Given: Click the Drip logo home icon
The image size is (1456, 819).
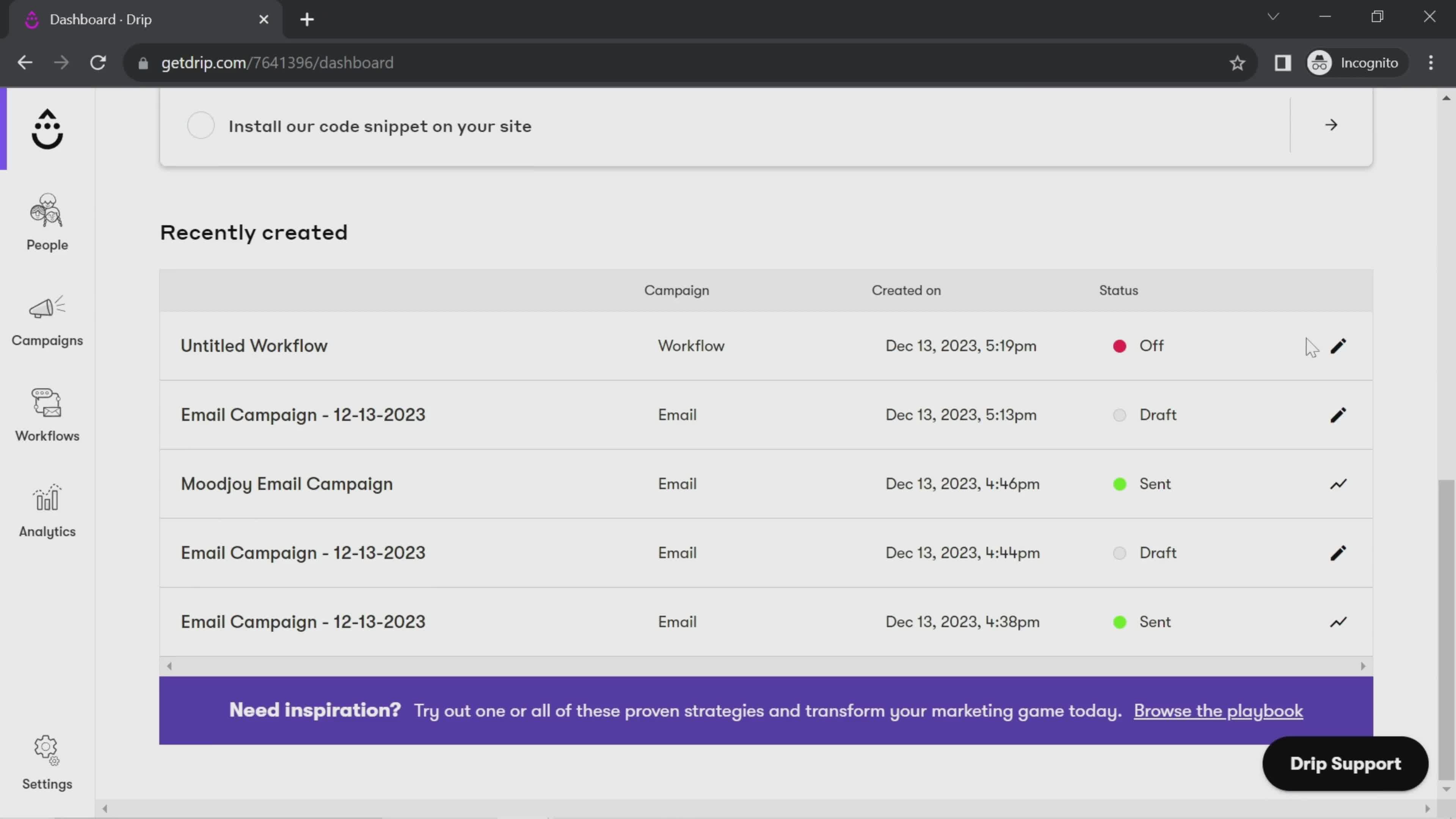Looking at the screenshot, I should point(47,129).
